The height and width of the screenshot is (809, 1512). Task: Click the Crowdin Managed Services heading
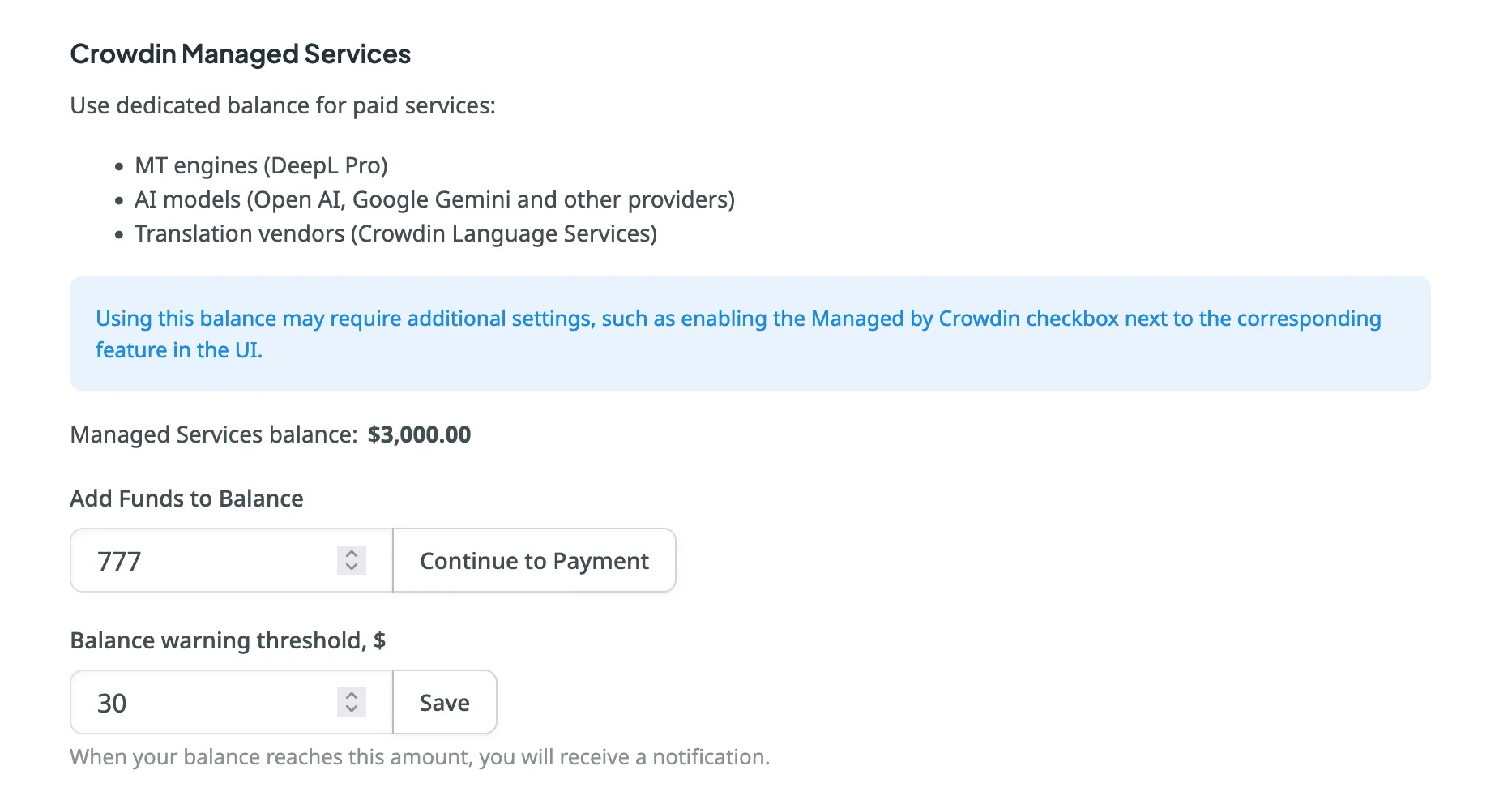click(x=240, y=54)
